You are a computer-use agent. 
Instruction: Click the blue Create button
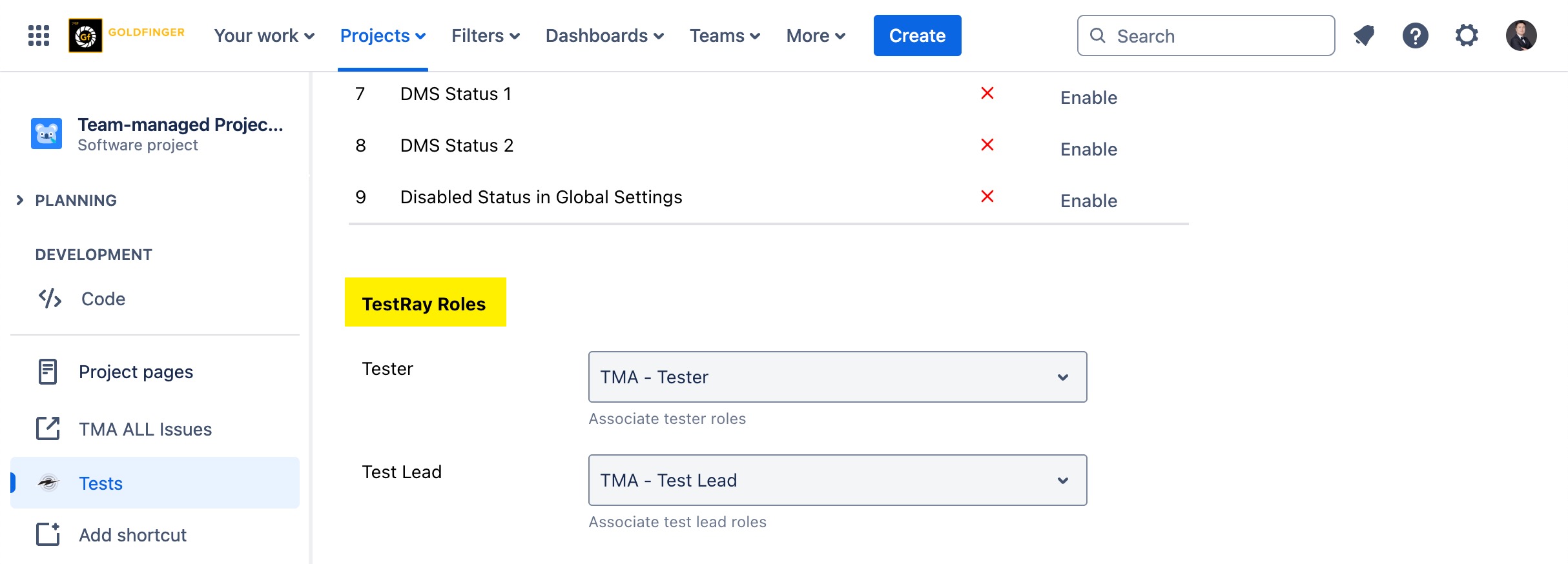click(916, 35)
